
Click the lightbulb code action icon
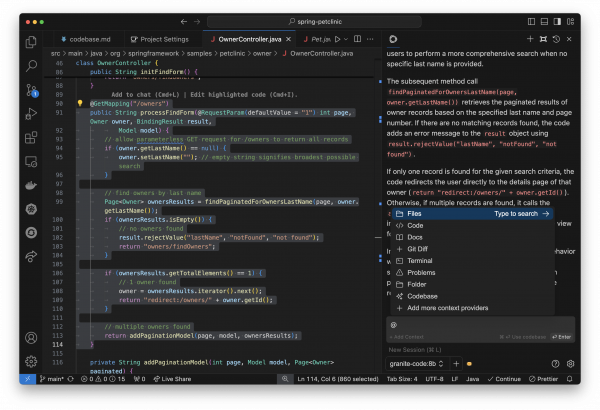pyautogui.click(x=80, y=103)
